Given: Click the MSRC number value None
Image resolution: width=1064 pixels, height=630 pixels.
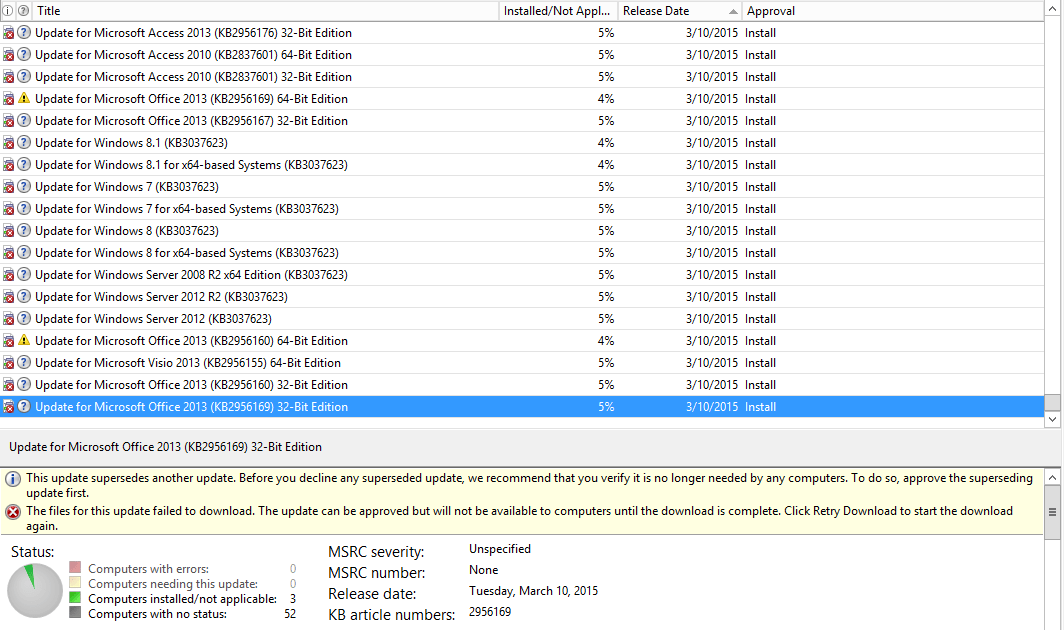Looking at the screenshot, I should (484, 570).
